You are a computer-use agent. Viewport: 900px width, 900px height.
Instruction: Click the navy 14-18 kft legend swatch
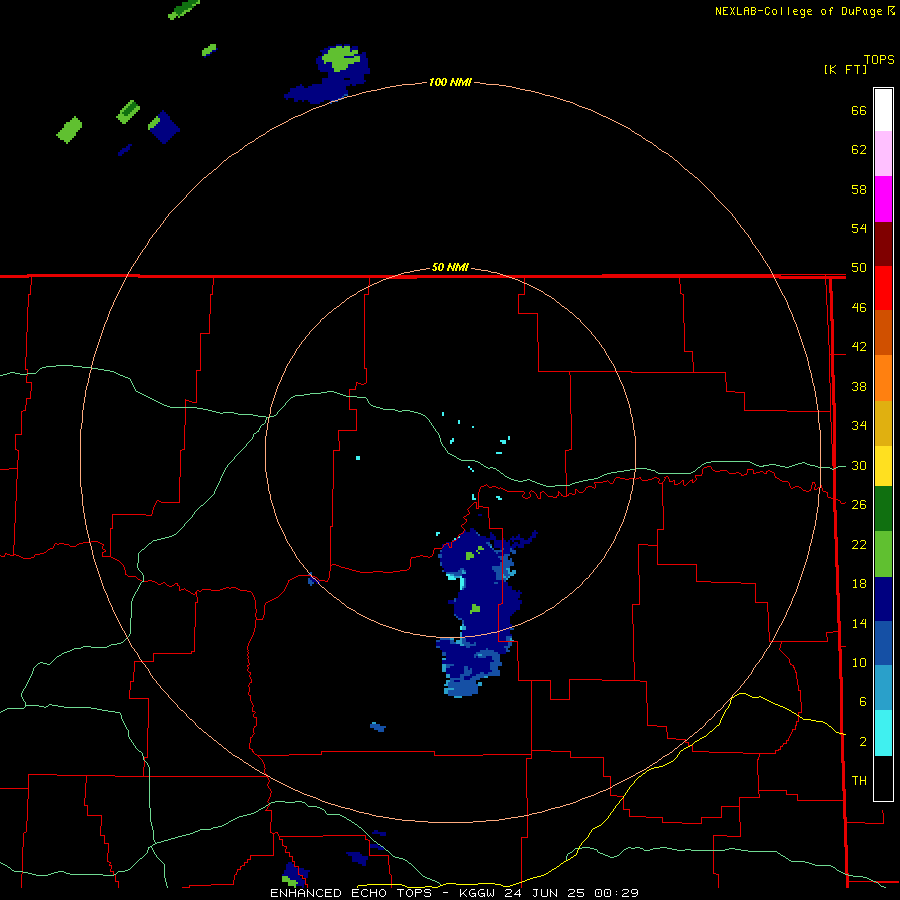pyautogui.click(x=883, y=599)
